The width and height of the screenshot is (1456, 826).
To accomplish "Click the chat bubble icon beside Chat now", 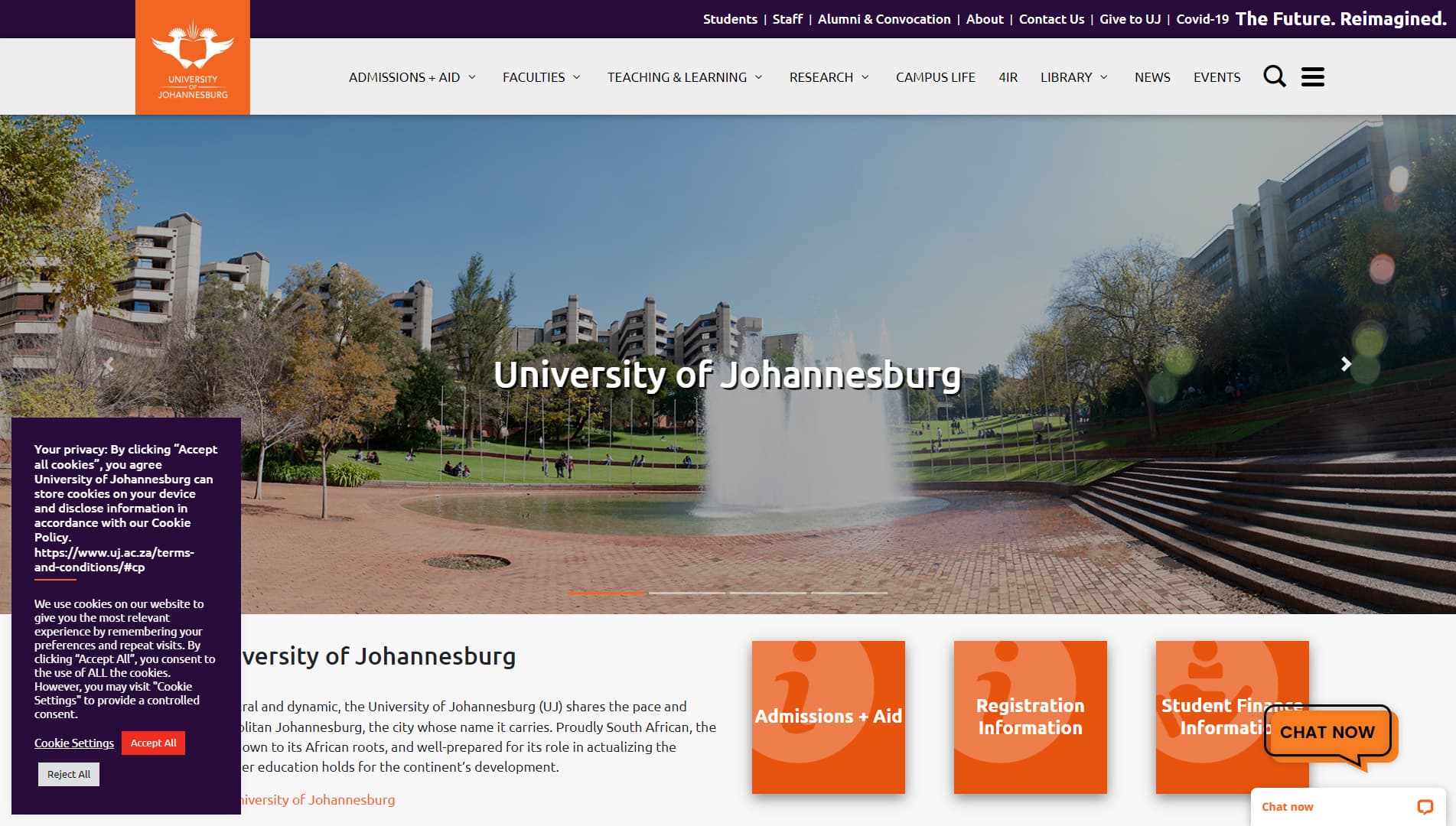I will [1425, 807].
